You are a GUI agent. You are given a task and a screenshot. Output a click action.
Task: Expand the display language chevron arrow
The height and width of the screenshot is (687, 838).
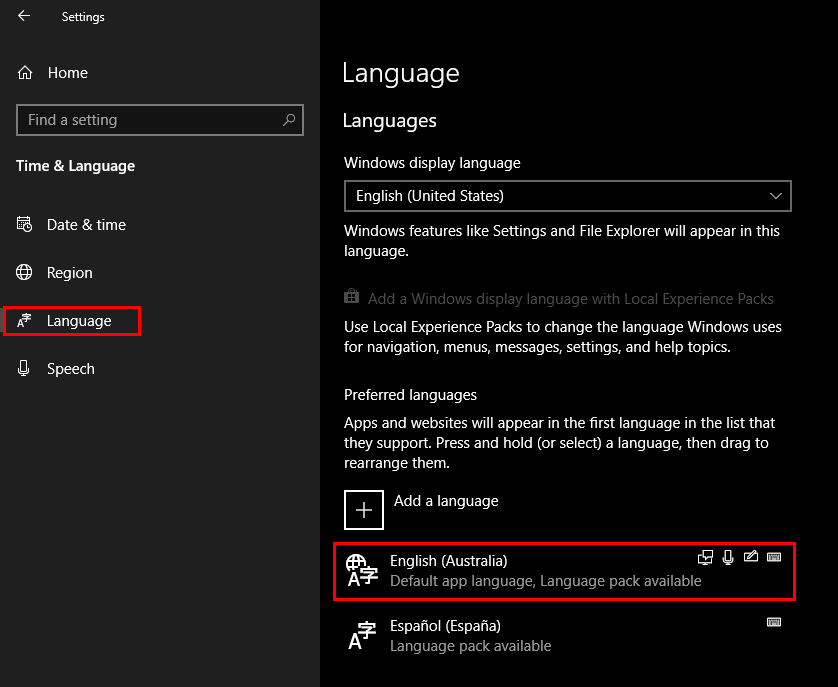point(776,196)
